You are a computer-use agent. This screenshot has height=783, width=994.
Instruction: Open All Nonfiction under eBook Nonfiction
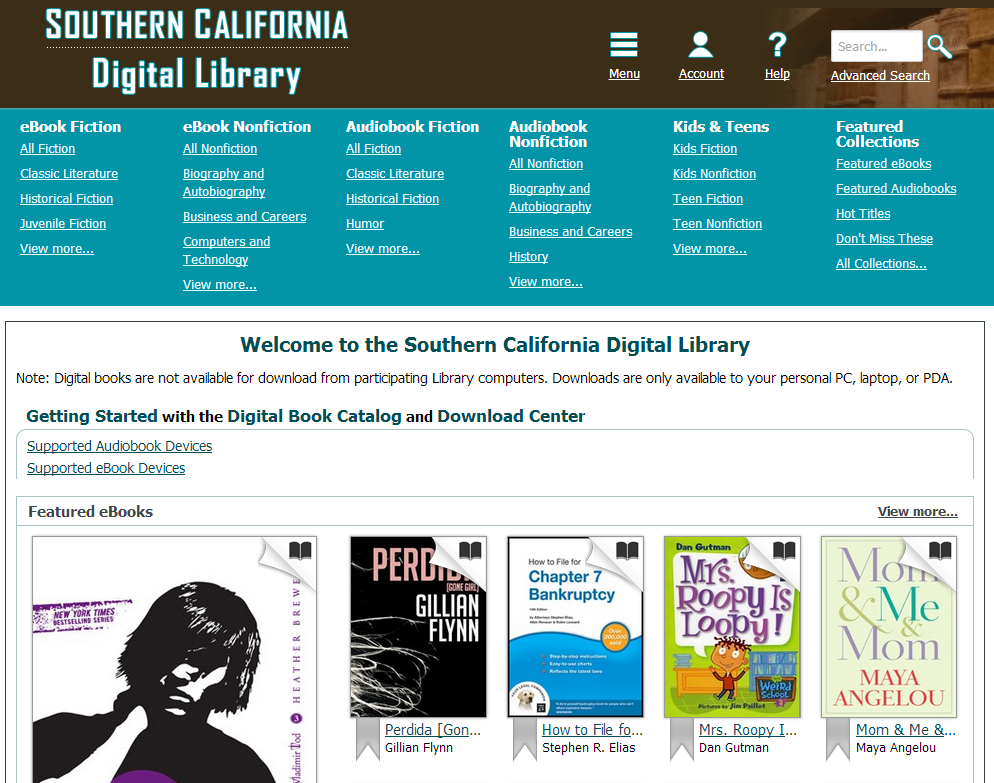(x=220, y=148)
